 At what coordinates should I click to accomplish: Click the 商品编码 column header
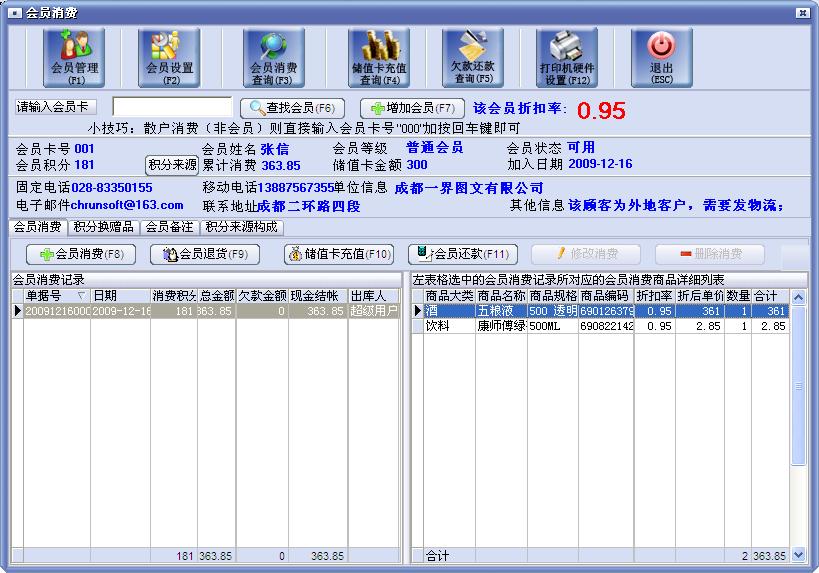tap(606, 296)
